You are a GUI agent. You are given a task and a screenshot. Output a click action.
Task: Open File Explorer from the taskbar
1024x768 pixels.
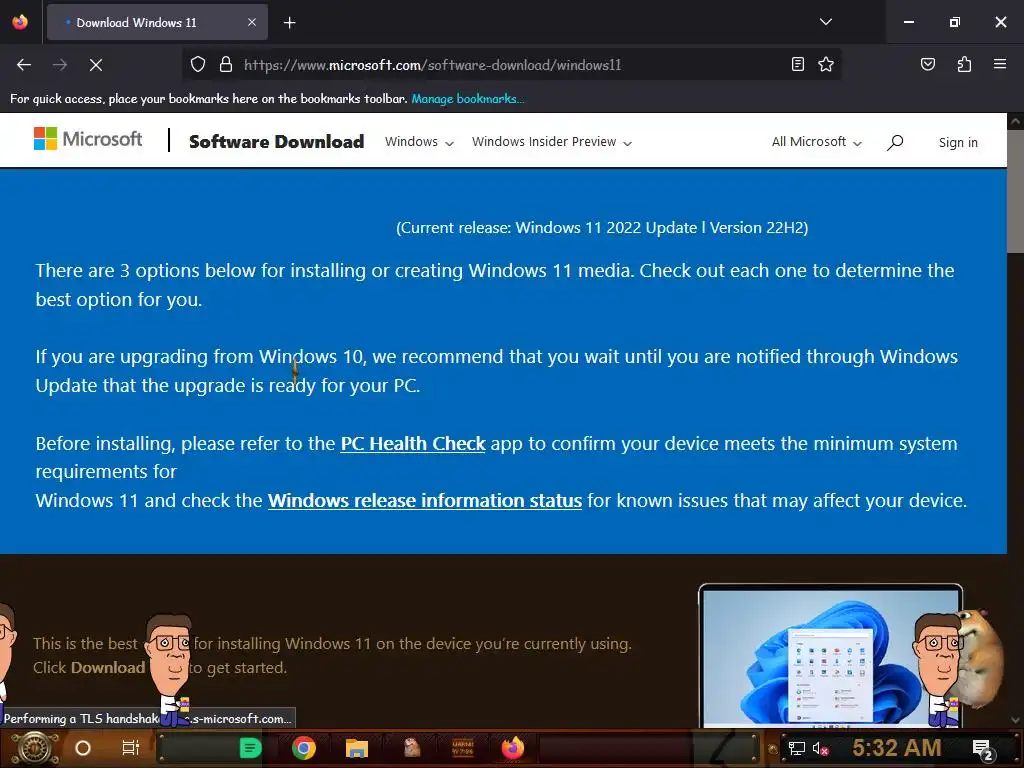tap(357, 748)
